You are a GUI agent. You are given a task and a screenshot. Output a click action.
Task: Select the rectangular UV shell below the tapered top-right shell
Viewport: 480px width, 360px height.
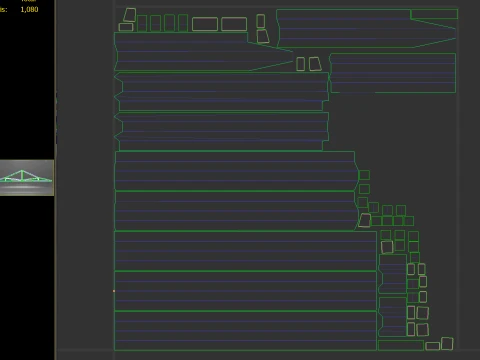(393, 73)
